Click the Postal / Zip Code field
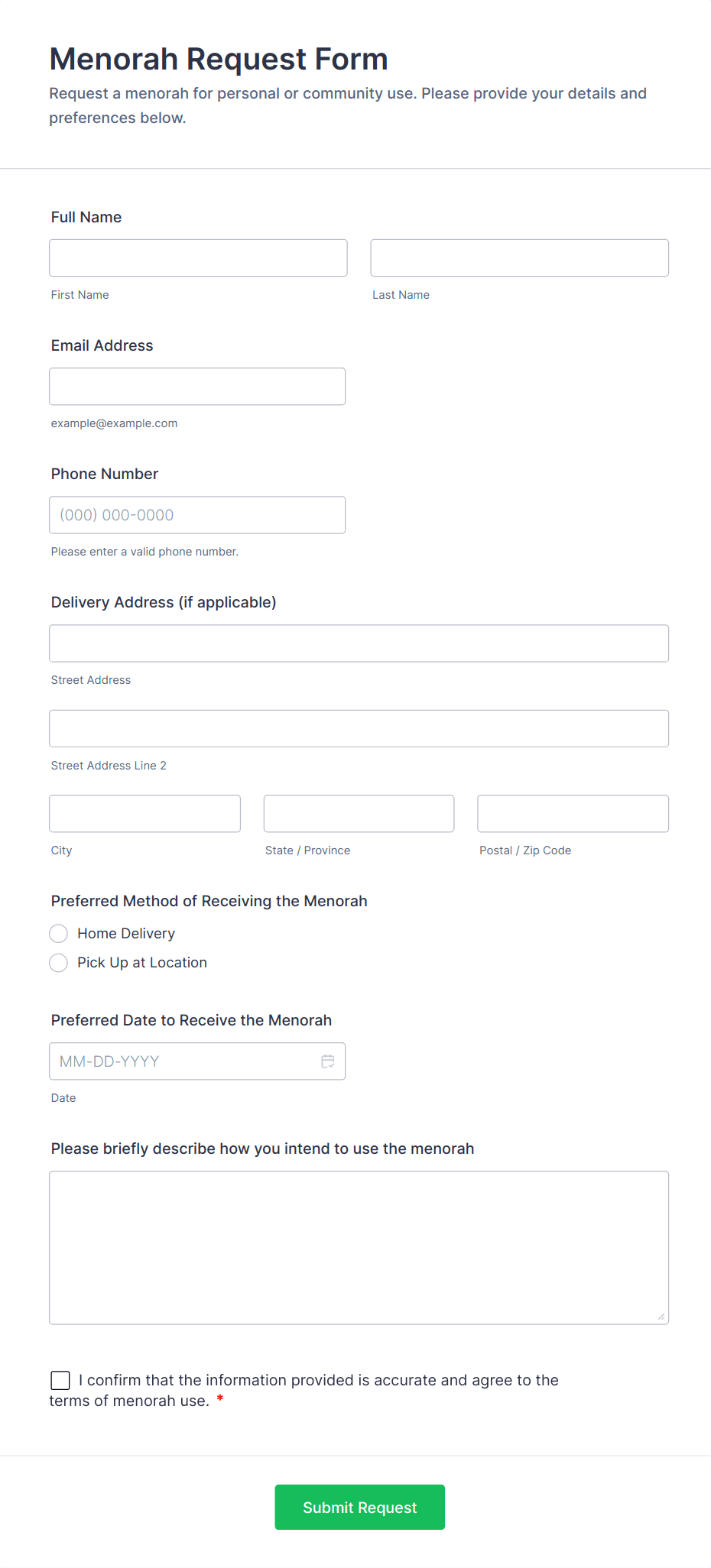Image resolution: width=711 pixels, height=1568 pixels. [x=573, y=814]
